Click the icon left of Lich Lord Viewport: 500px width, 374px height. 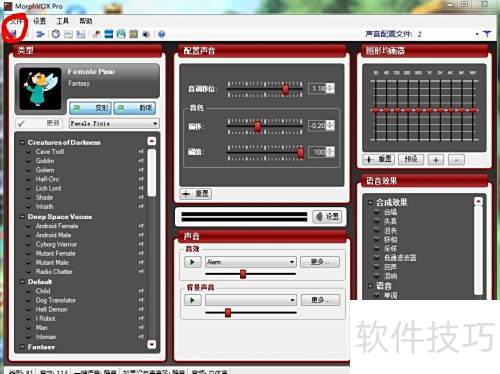click(x=29, y=188)
